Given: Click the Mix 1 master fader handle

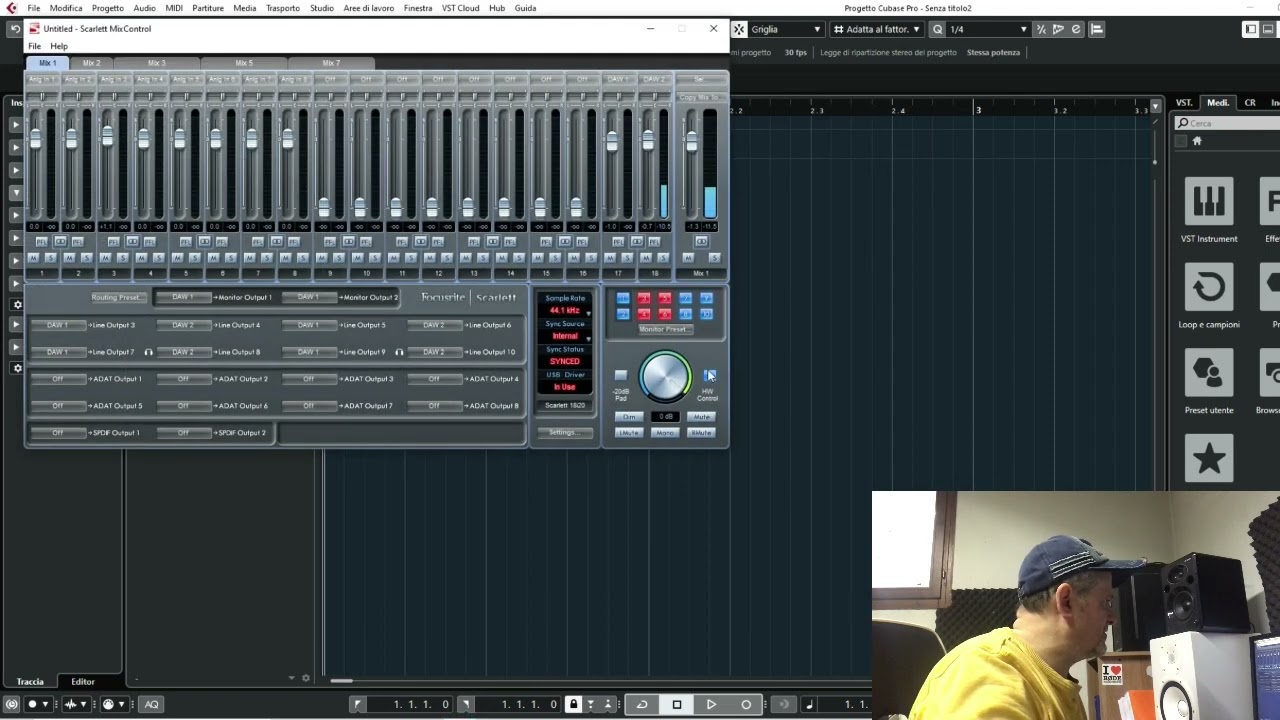Looking at the screenshot, I should click(691, 143).
